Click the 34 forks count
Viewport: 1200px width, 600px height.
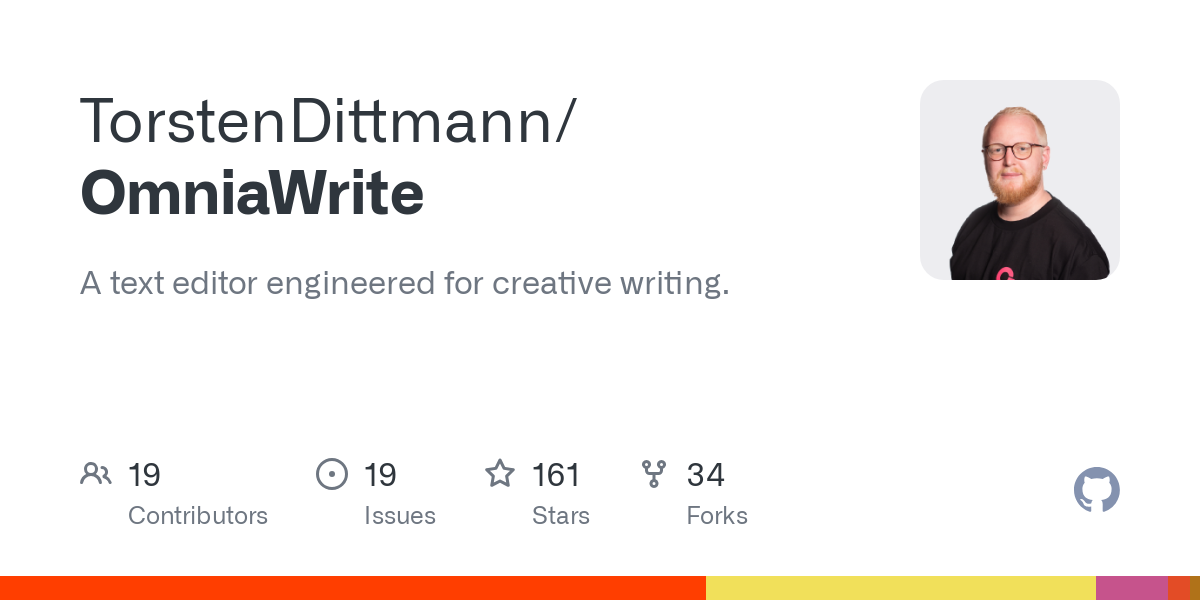point(705,474)
